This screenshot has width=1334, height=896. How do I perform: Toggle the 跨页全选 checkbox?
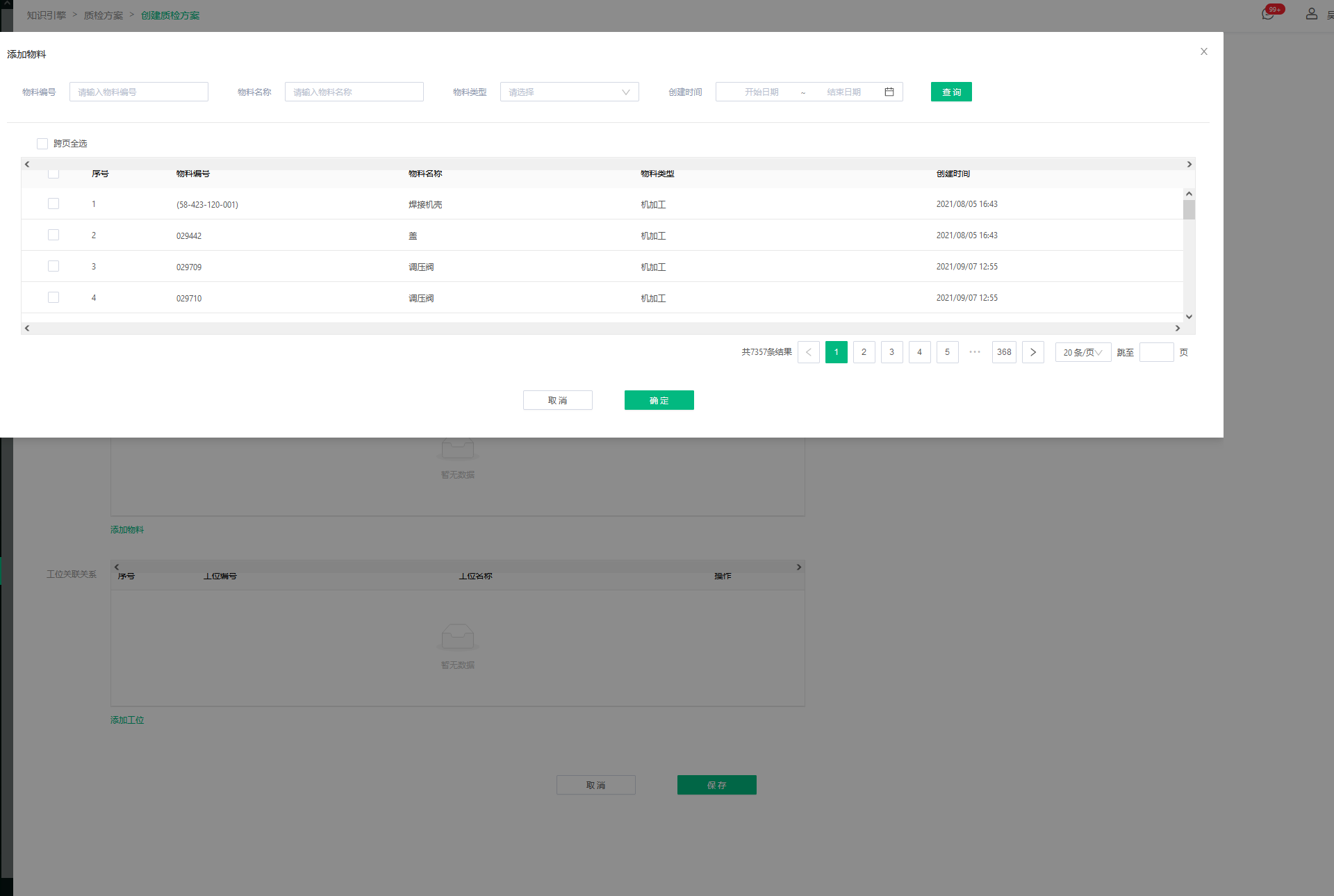point(42,144)
